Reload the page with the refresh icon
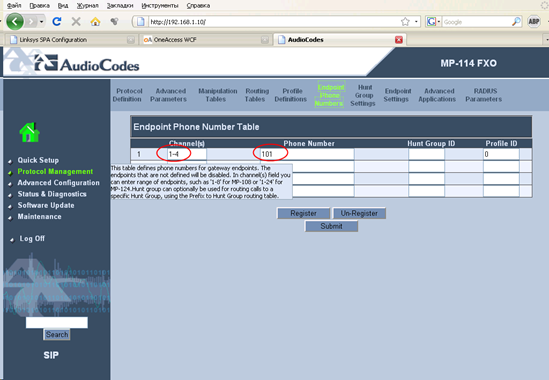The width and height of the screenshot is (549, 380). [x=57, y=22]
